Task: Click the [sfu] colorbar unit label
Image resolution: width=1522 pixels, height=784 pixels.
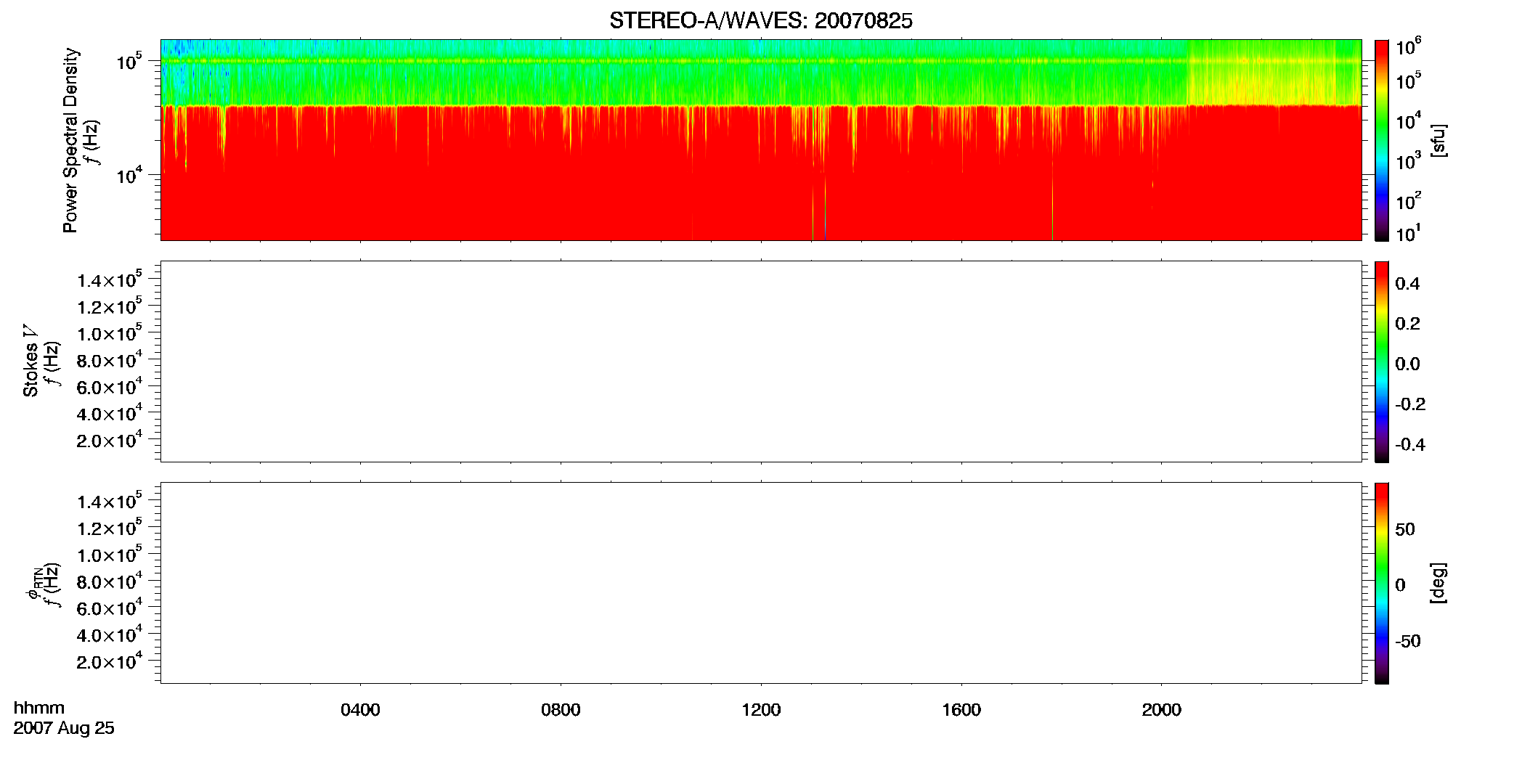Action: pos(1438,140)
